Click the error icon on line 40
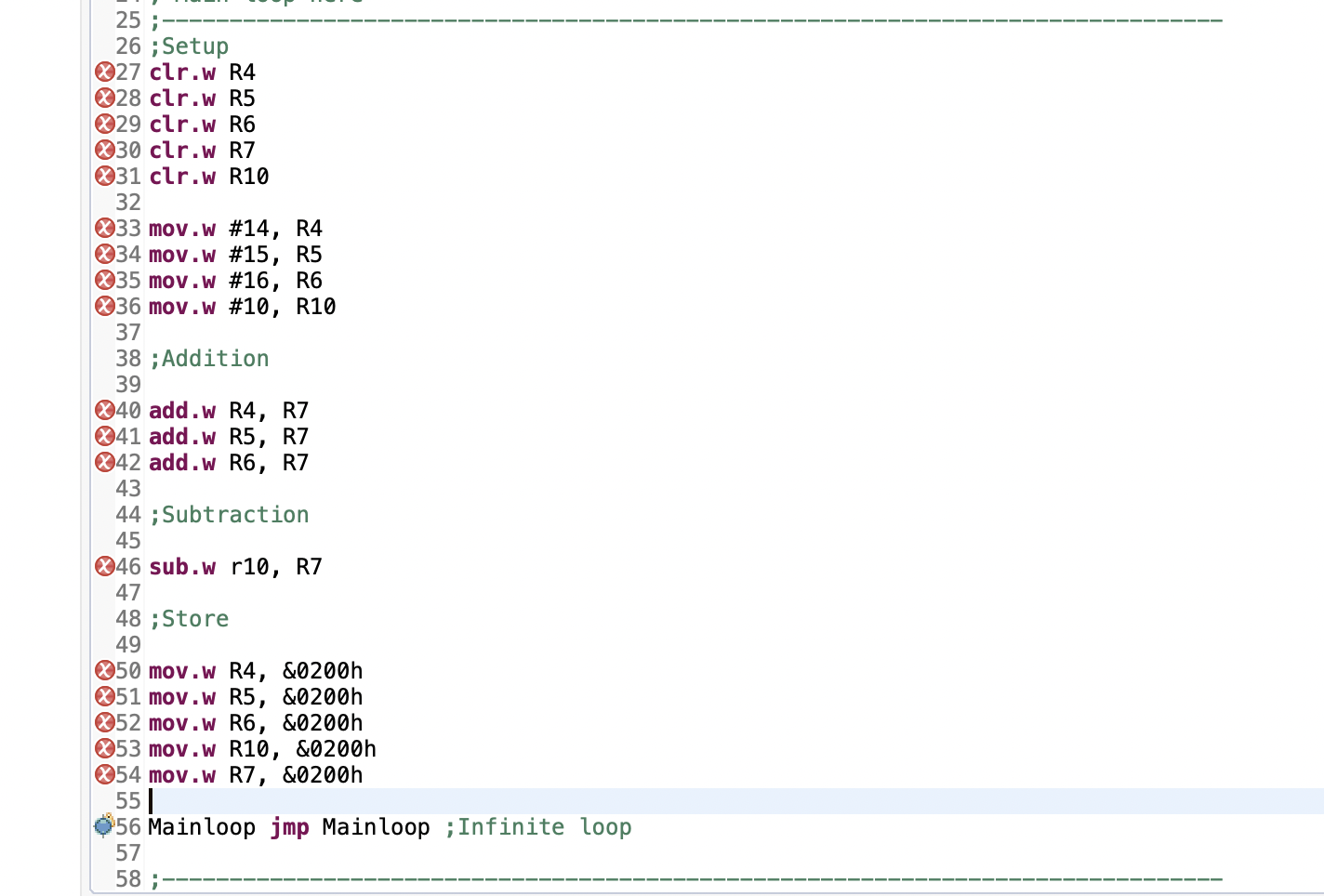The height and width of the screenshot is (896, 1324). click(x=104, y=410)
